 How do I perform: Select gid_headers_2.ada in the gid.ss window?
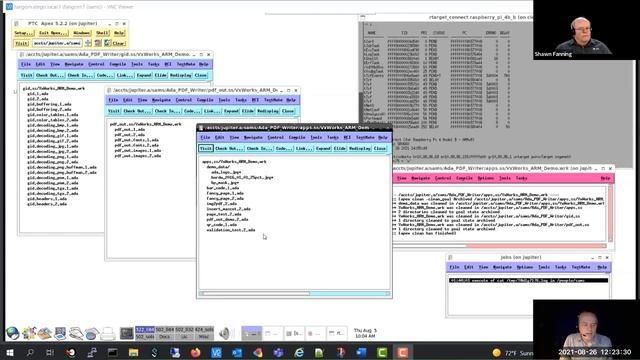pyautogui.click(x=47, y=204)
